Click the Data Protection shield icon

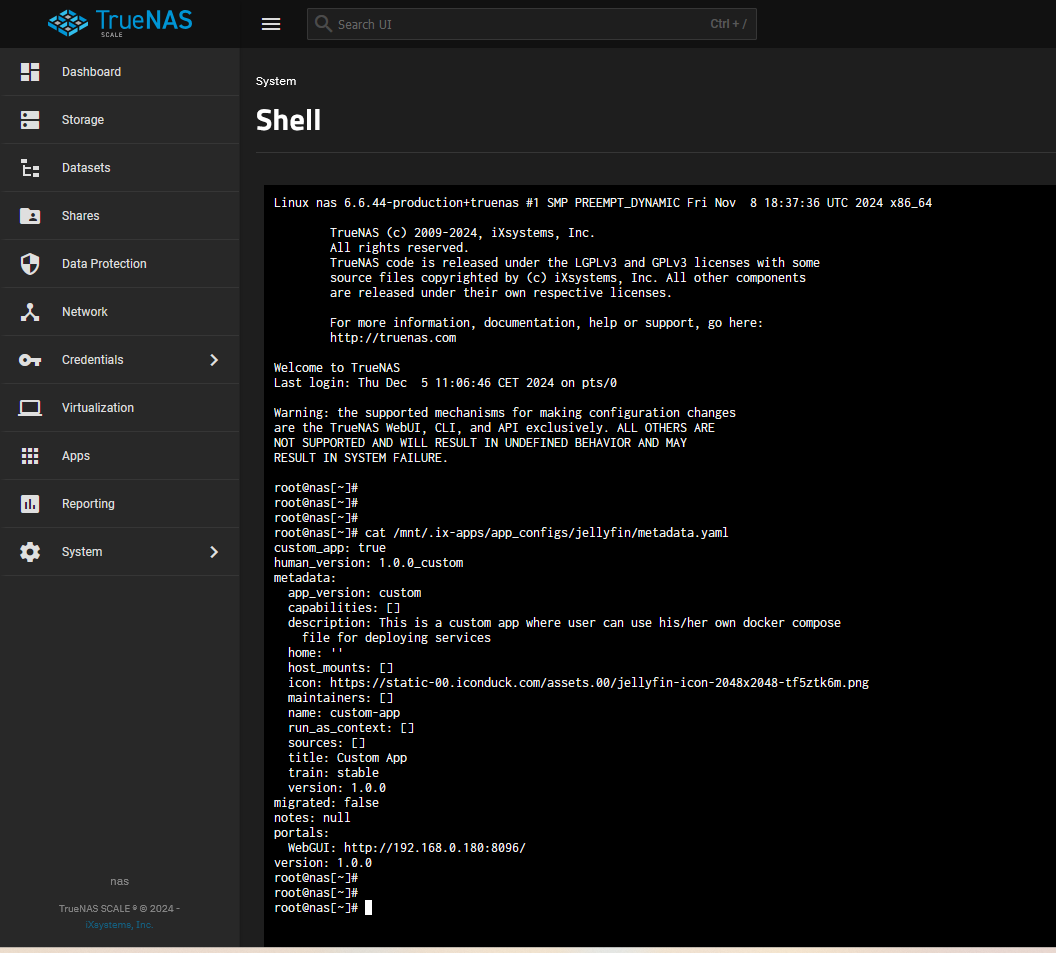point(30,264)
